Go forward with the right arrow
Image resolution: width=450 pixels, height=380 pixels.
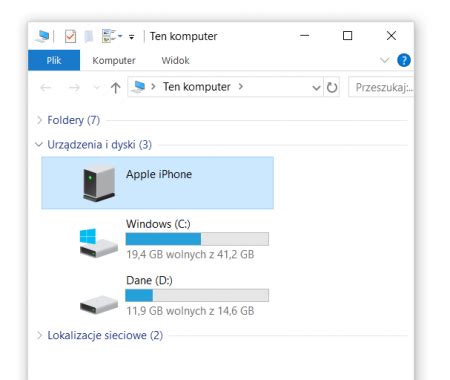pyautogui.click(x=74, y=88)
